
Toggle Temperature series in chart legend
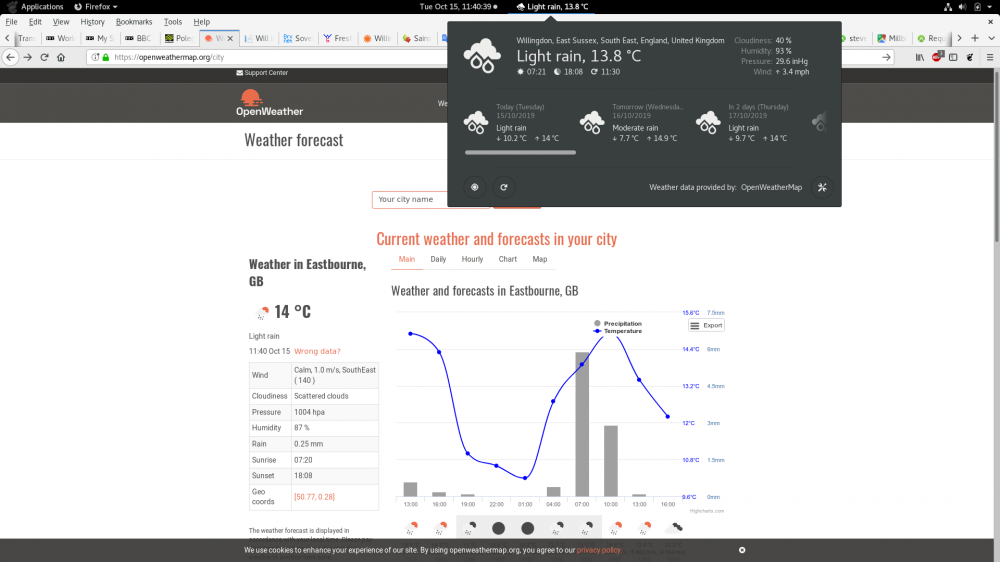[x=617, y=331]
